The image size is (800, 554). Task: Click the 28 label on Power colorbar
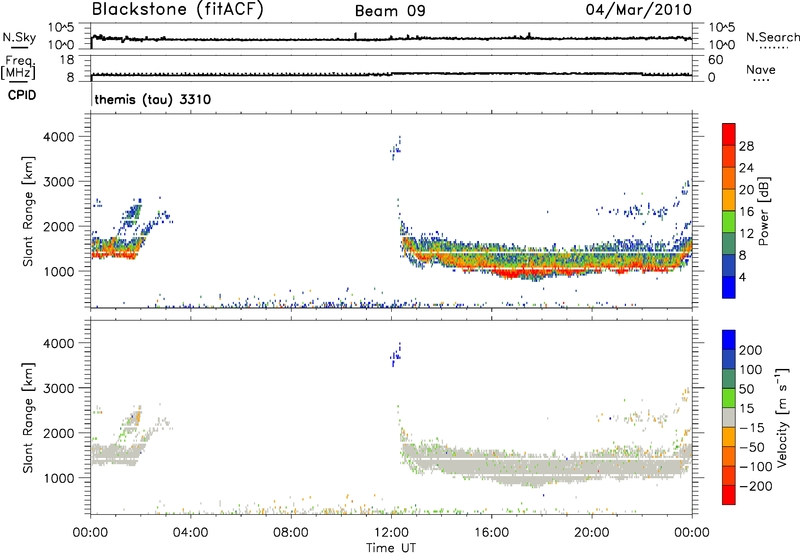[x=746, y=146]
